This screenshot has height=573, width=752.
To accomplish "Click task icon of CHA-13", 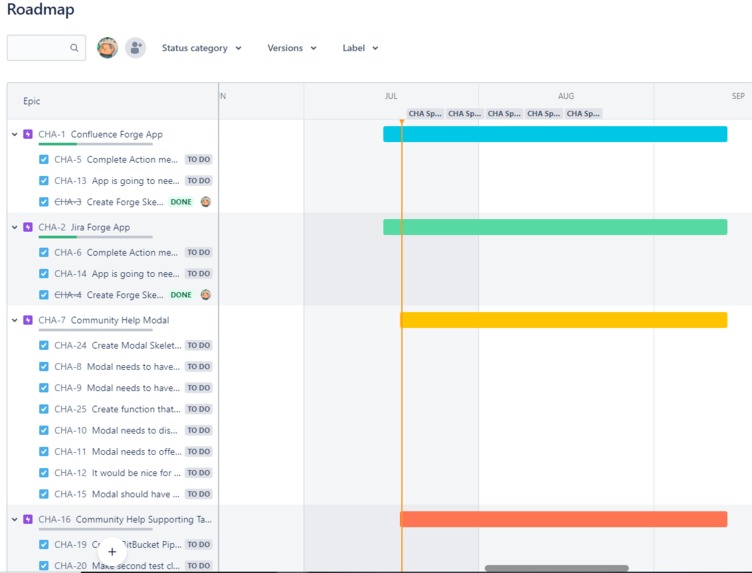I will click(44, 180).
